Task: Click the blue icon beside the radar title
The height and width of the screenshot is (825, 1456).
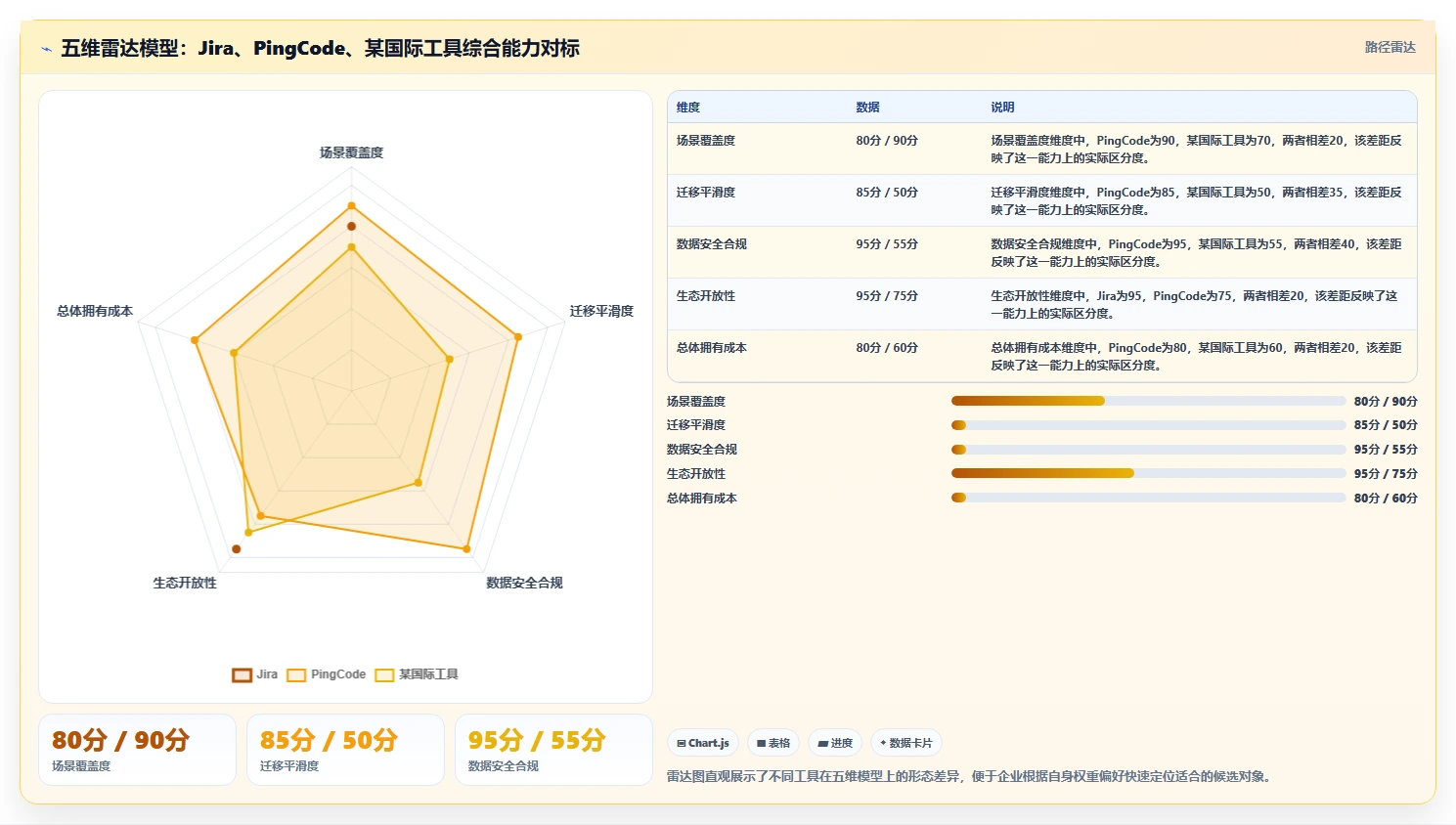Action: click(46, 49)
